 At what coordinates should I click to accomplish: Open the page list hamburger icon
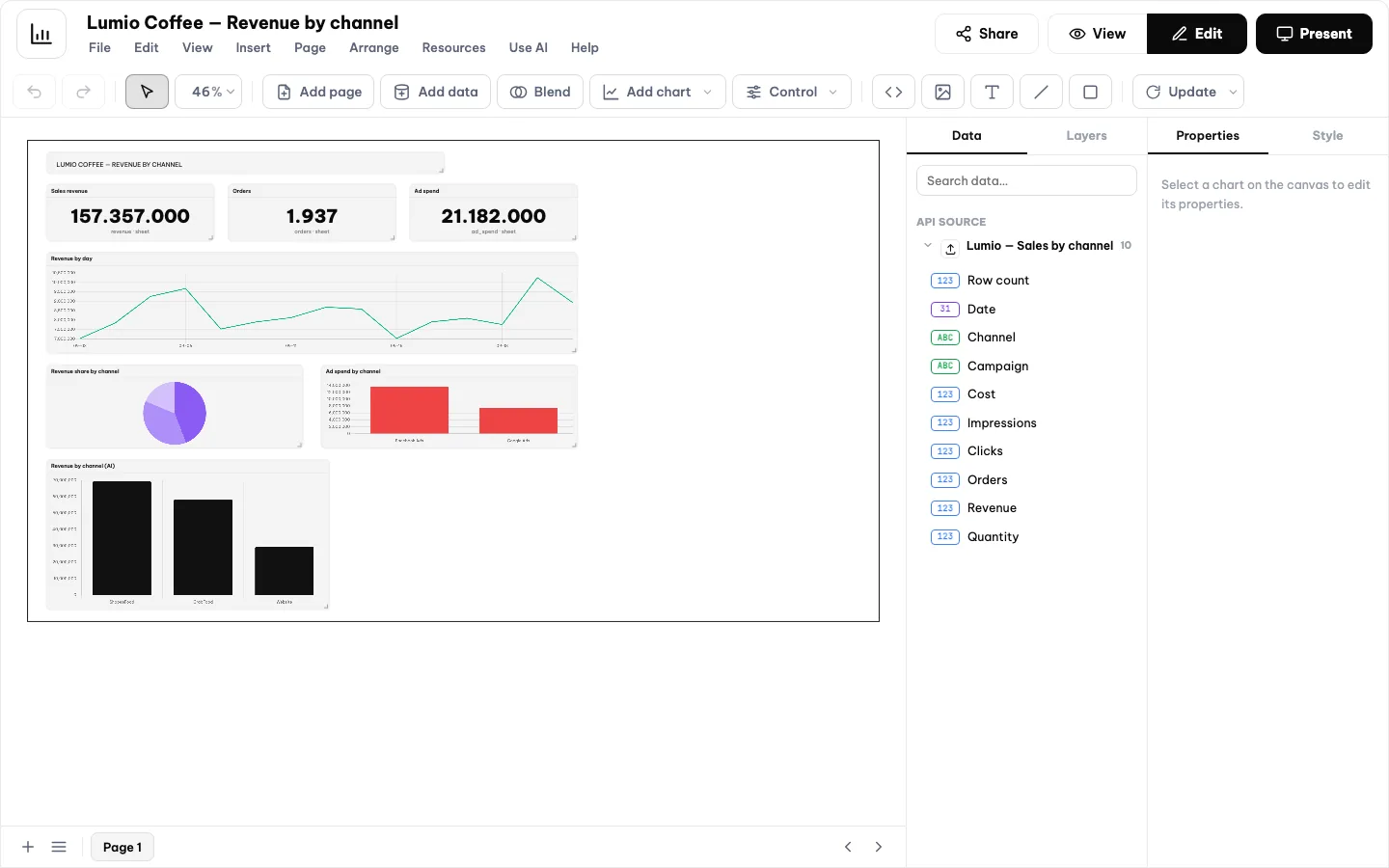[59, 847]
